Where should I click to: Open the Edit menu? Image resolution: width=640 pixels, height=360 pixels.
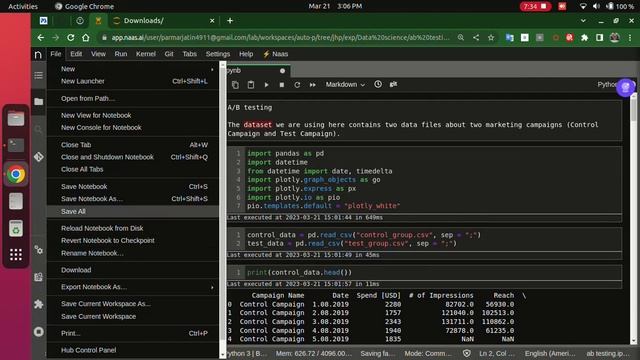76,54
